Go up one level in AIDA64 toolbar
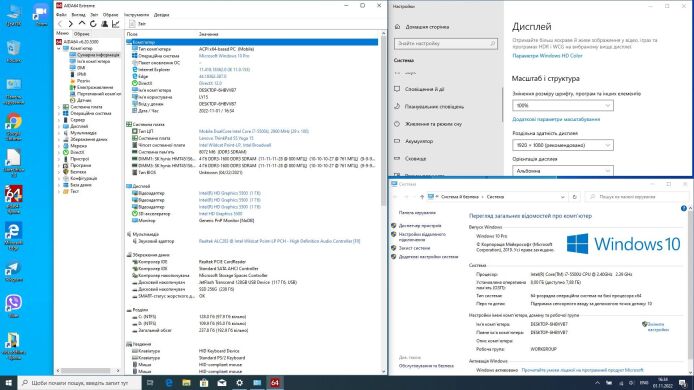Screen dimensions: 694x390 pyautogui.click(x=82, y=24)
